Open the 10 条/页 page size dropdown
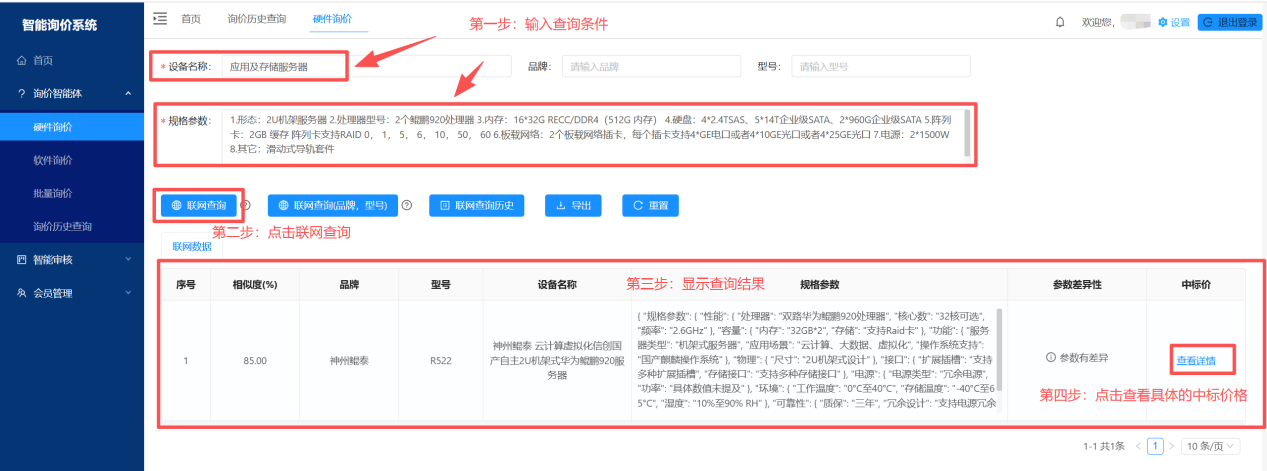 pos(1210,446)
